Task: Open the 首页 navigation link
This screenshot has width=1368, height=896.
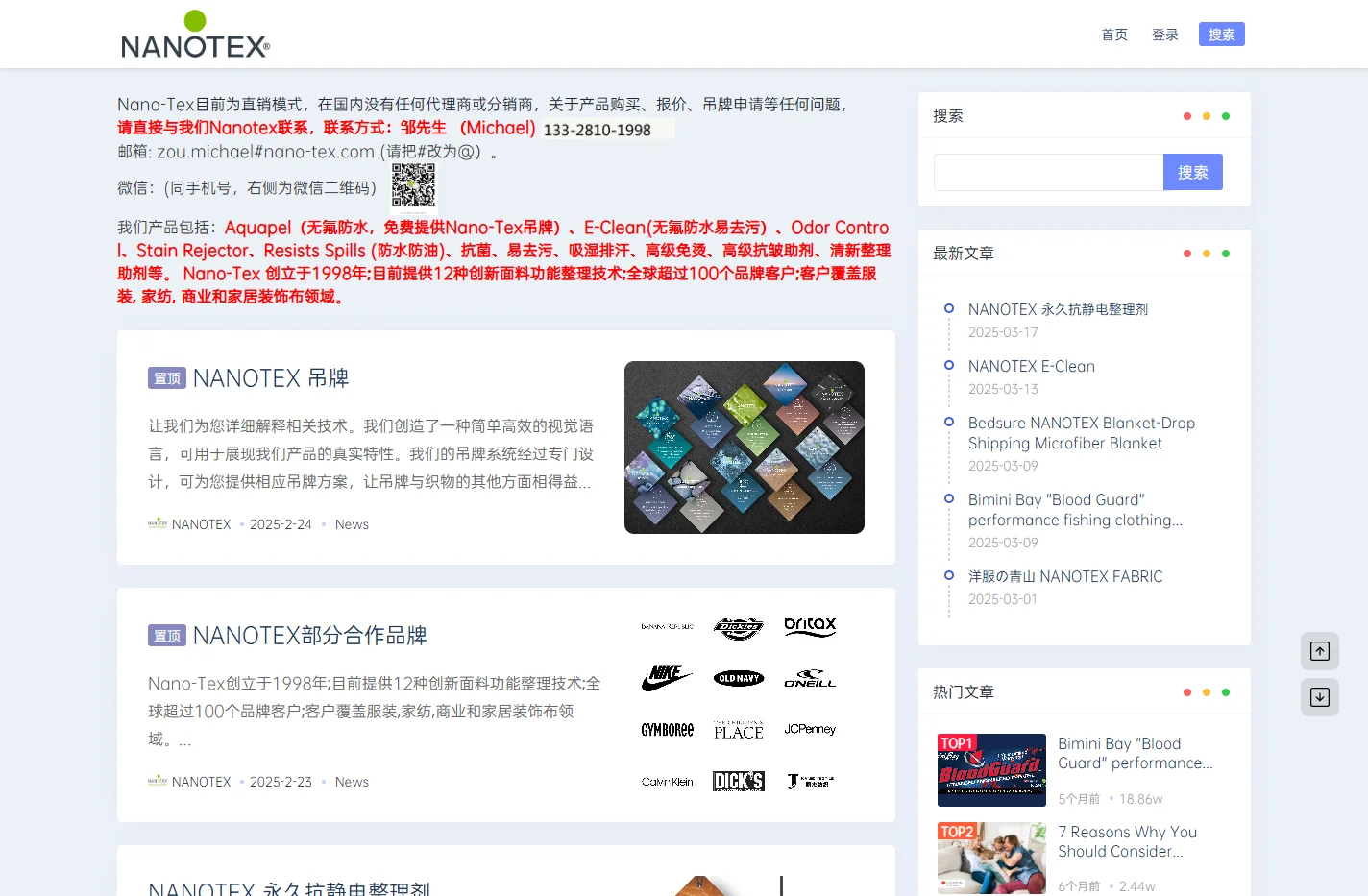Action: click(1114, 35)
